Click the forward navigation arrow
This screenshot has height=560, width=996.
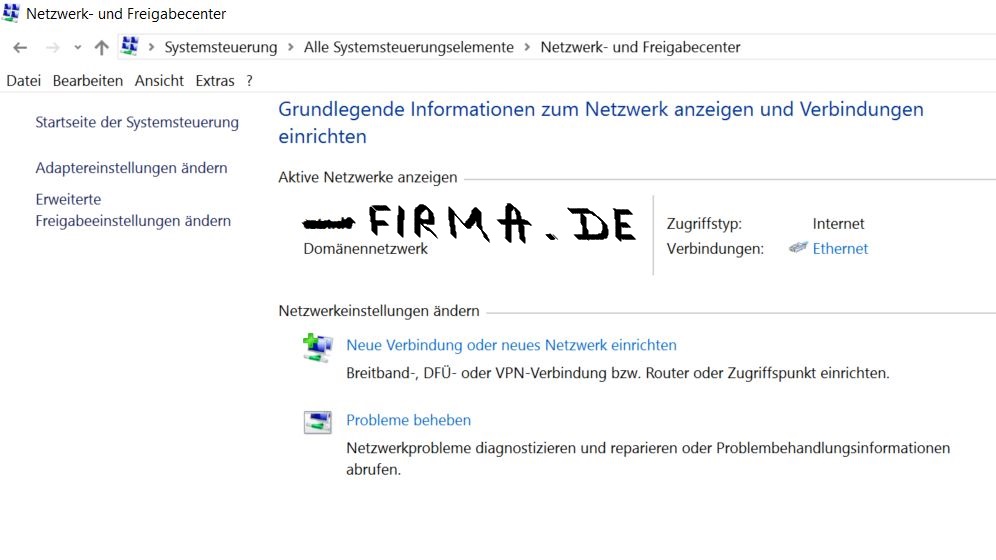pos(53,47)
